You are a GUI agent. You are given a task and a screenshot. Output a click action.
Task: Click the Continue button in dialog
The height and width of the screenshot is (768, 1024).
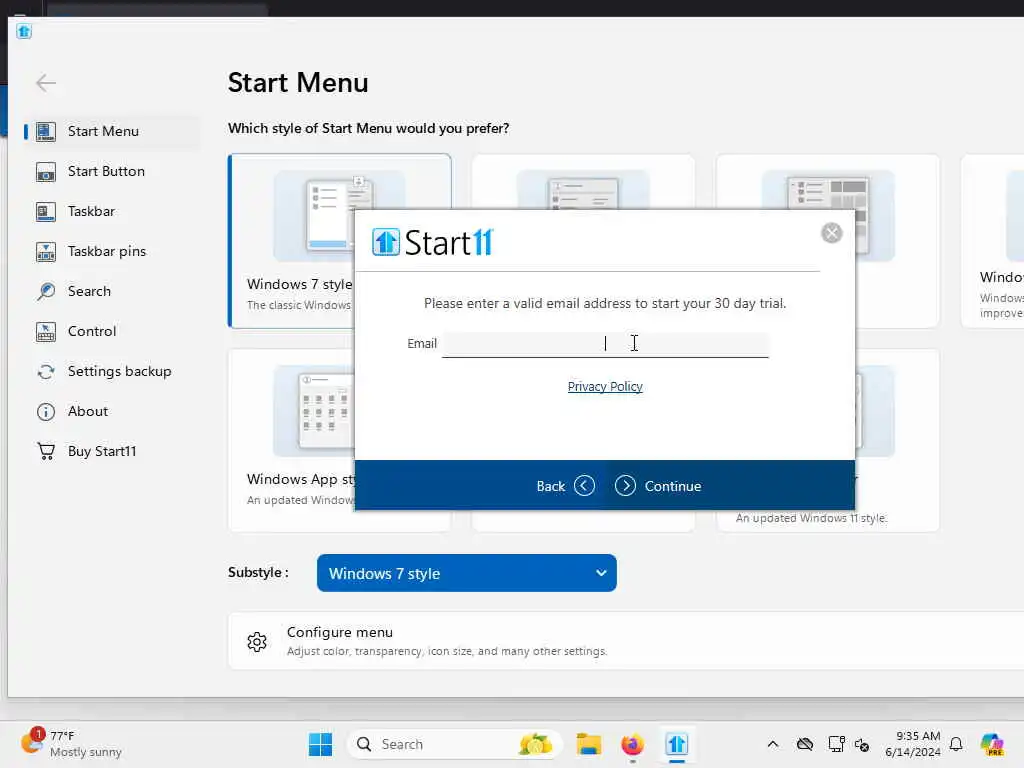pyautogui.click(x=658, y=486)
